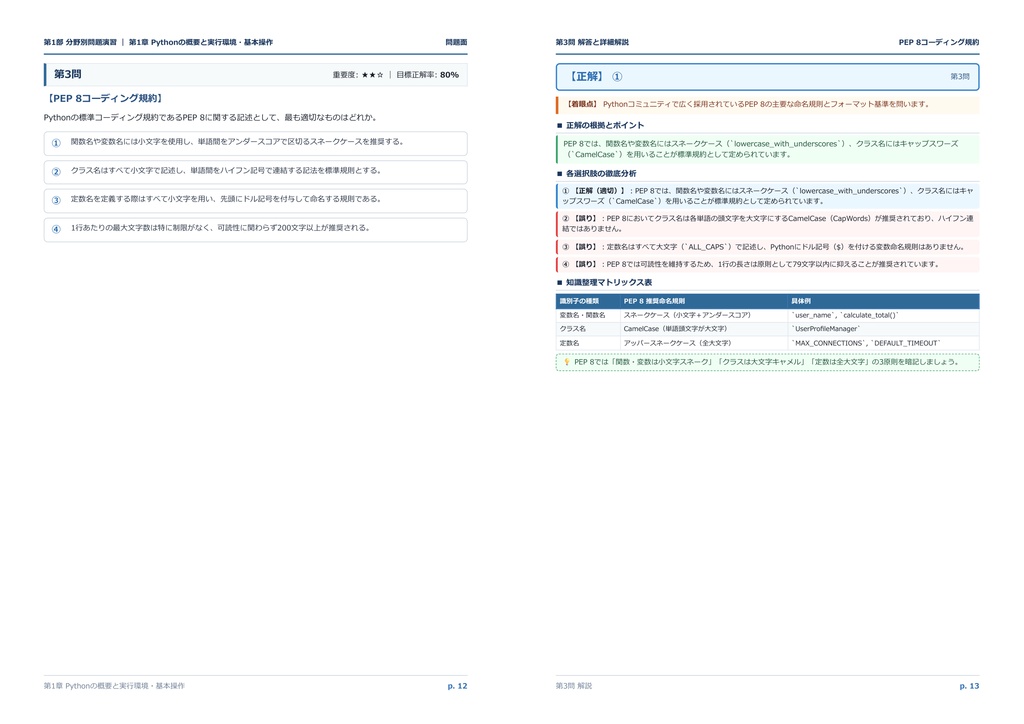
Task: Click the 第3問 question heading
Action: [x=67, y=74]
